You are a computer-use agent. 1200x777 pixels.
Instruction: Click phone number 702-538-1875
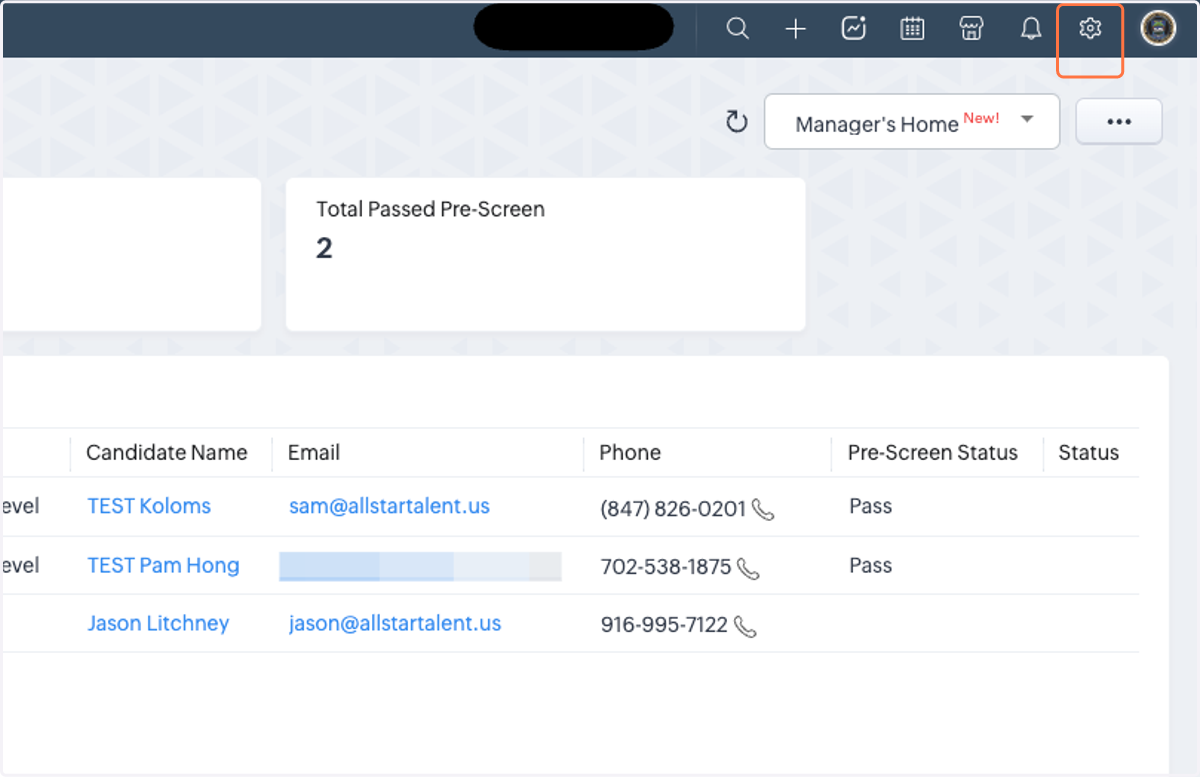666,567
